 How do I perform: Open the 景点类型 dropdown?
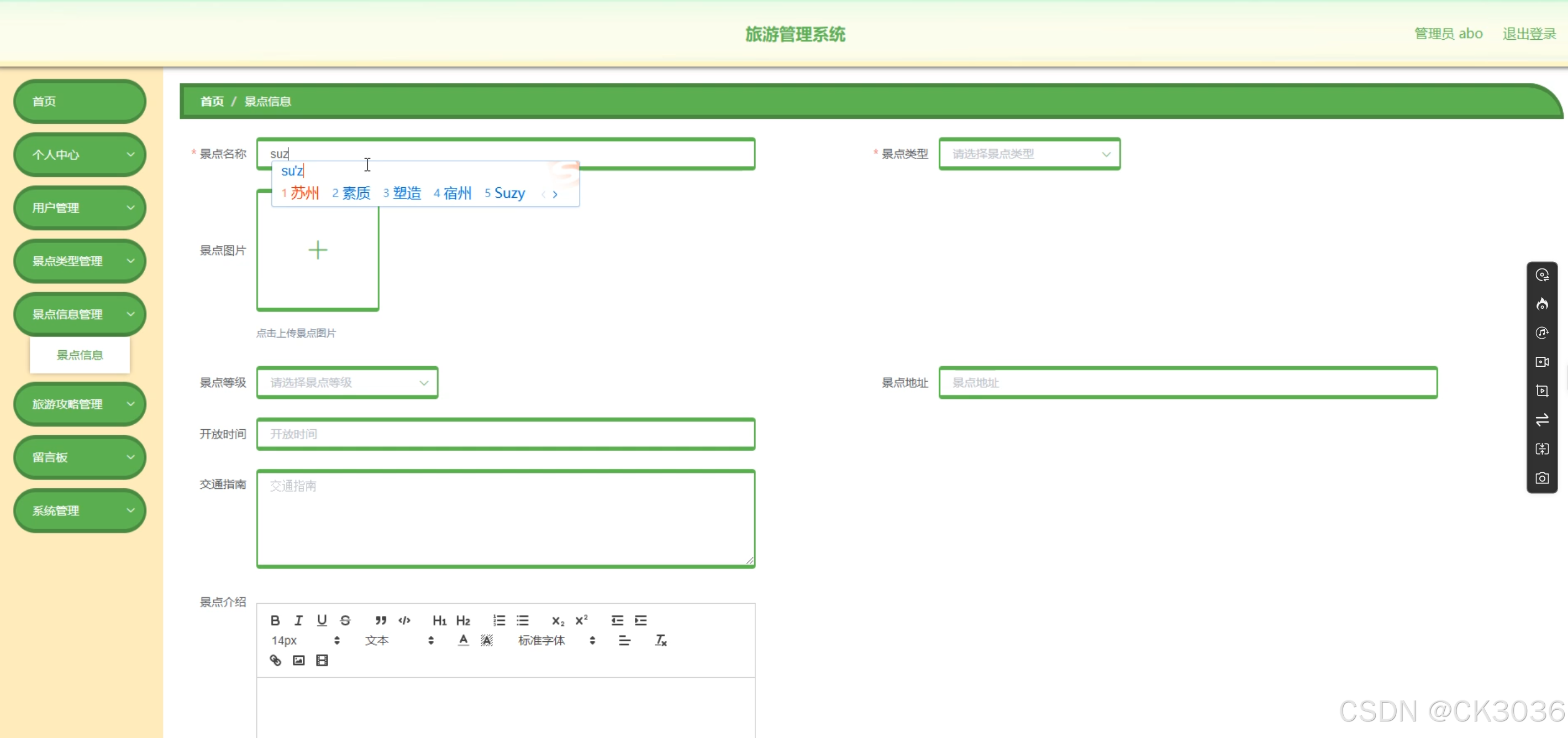(1029, 154)
